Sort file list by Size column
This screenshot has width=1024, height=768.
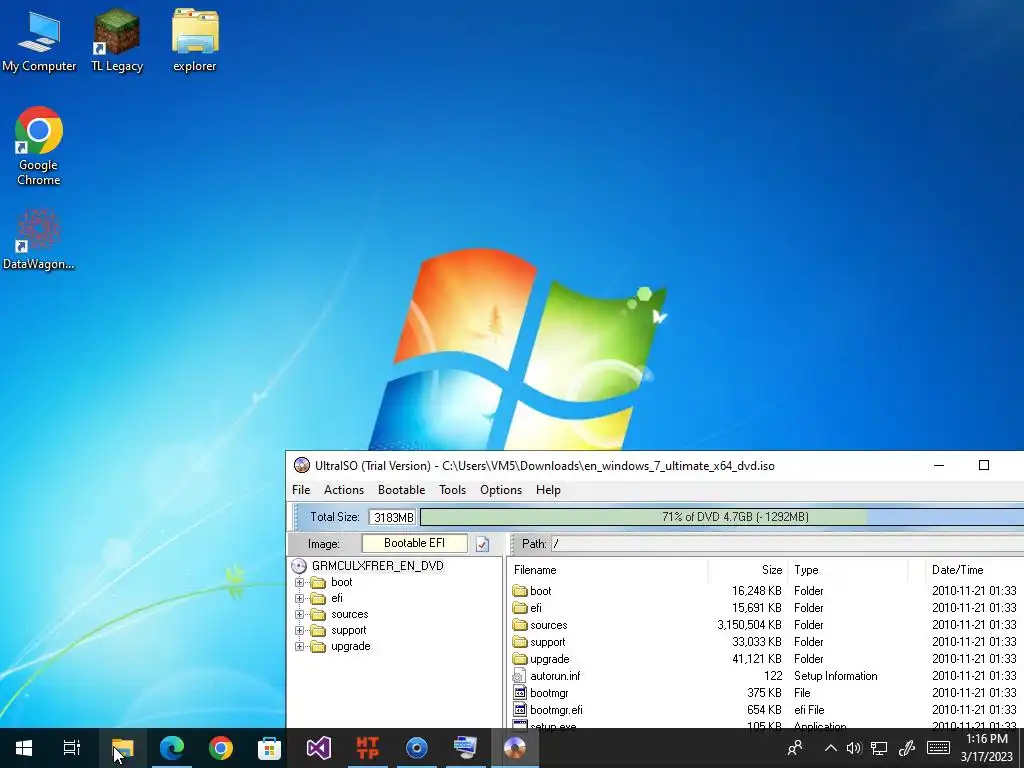(748, 570)
